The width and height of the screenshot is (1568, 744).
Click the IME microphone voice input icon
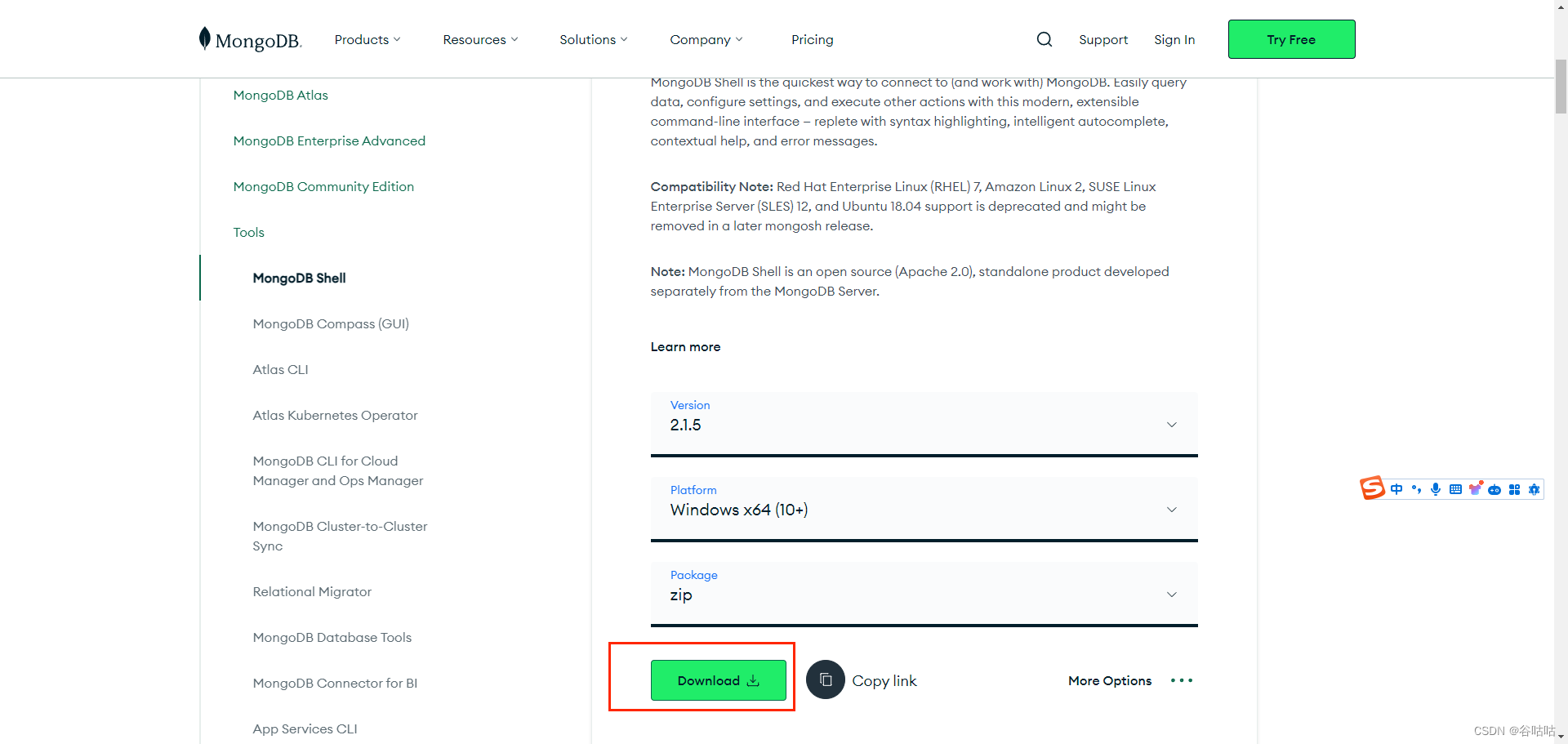coord(1436,489)
